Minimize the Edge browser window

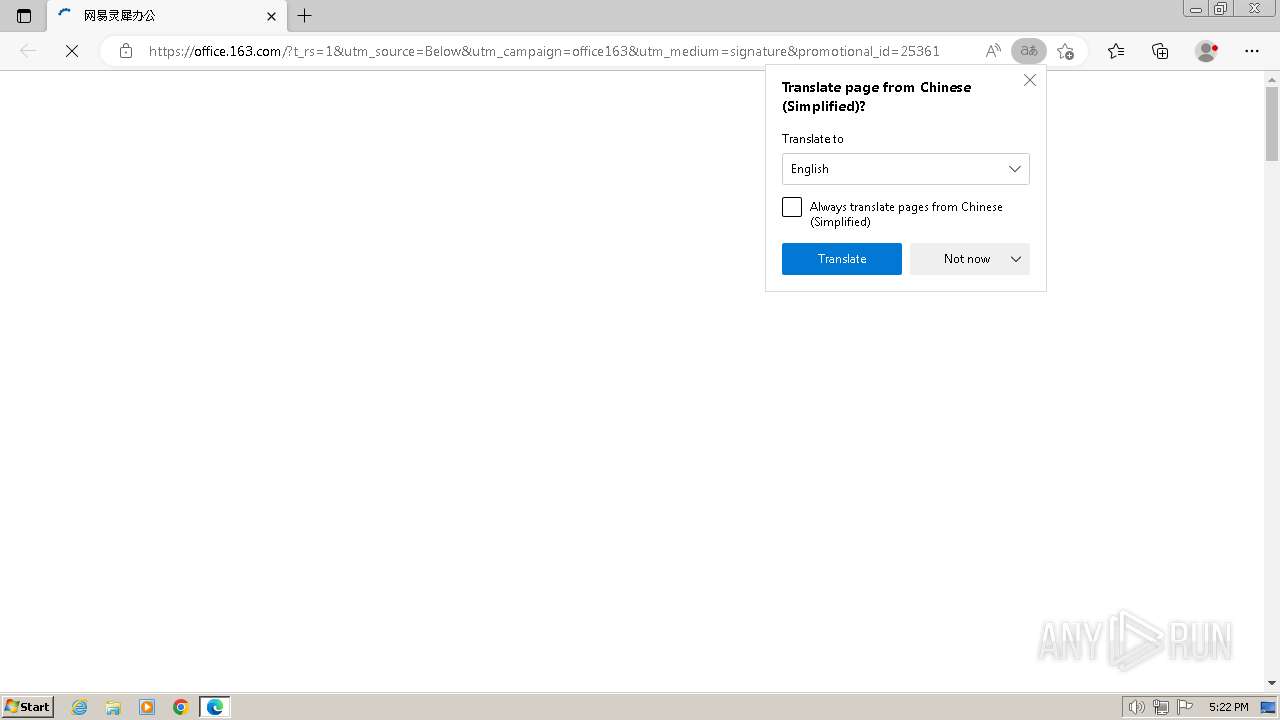click(1195, 9)
